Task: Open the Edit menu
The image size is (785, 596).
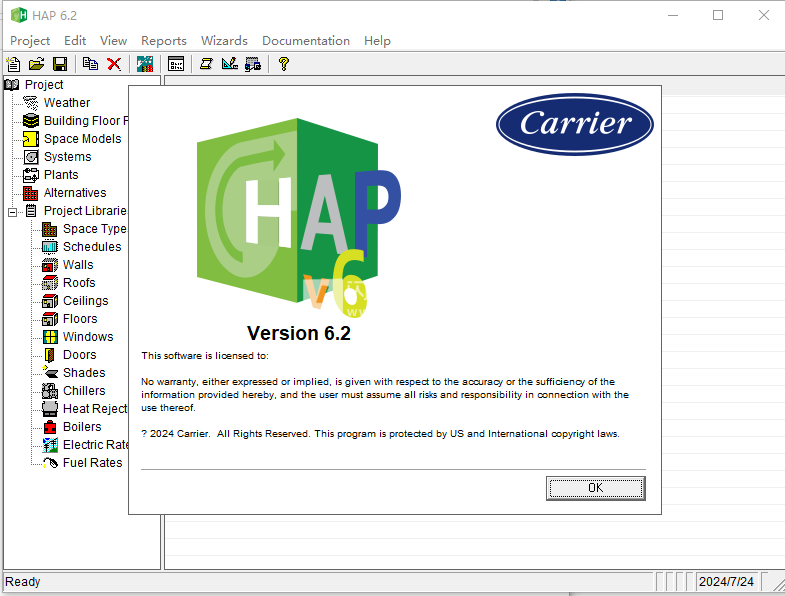Action: [75, 41]
